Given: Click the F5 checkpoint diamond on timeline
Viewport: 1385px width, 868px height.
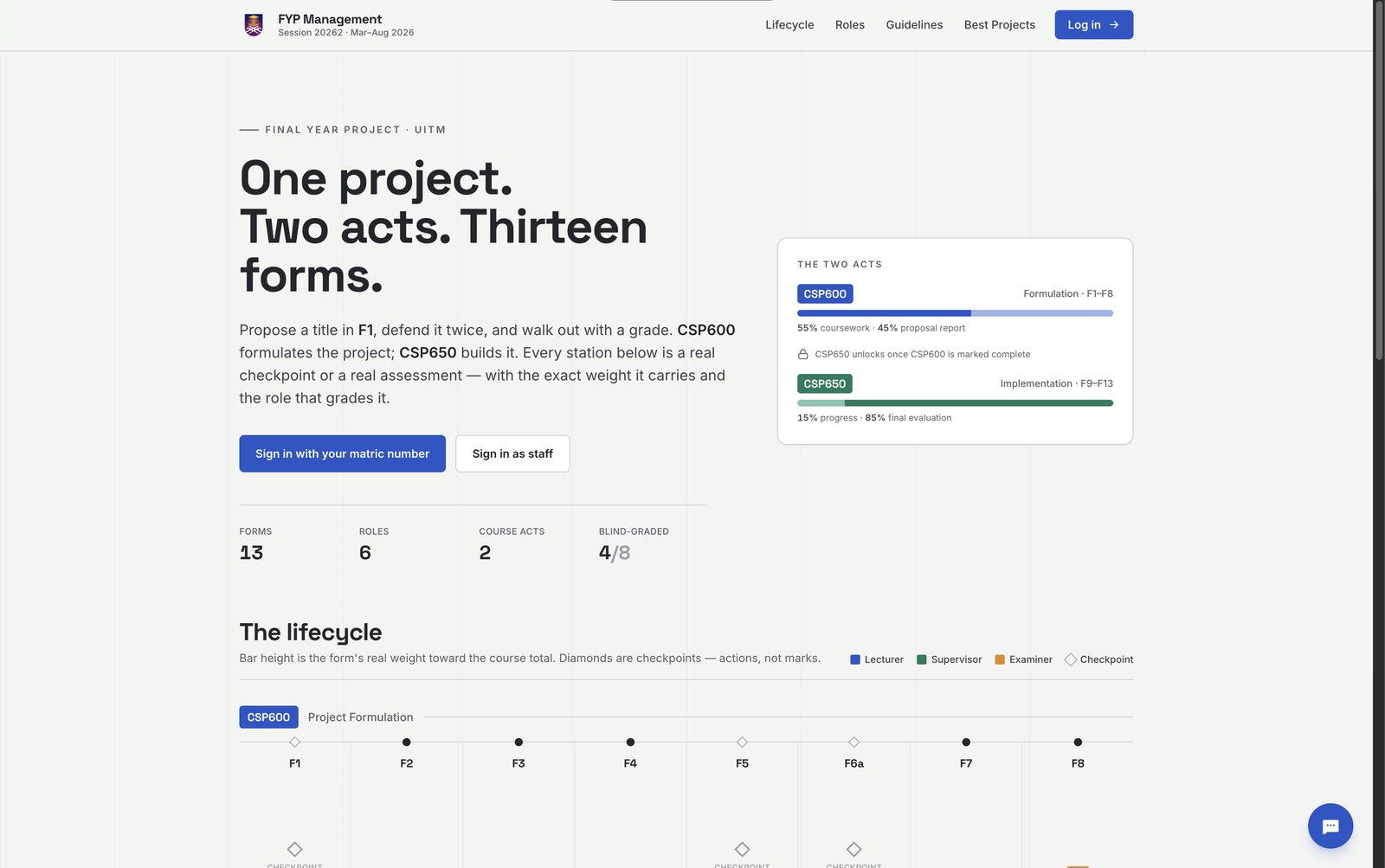Looking at the screenshot, I should pyautogui.click(x=743, y=743).
